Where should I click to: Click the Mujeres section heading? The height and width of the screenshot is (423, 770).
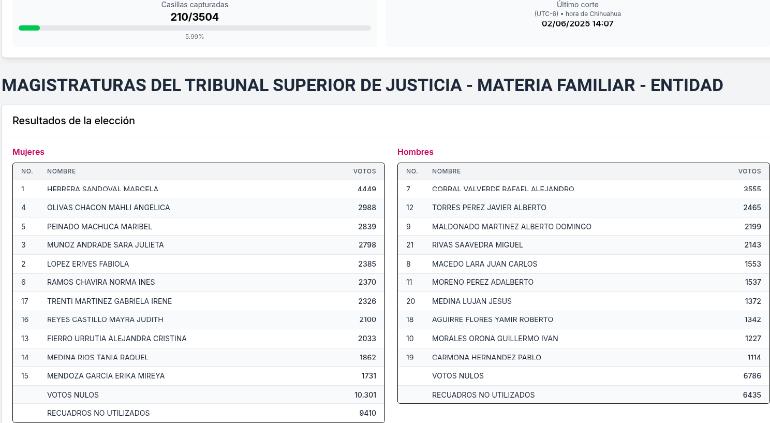28,152
